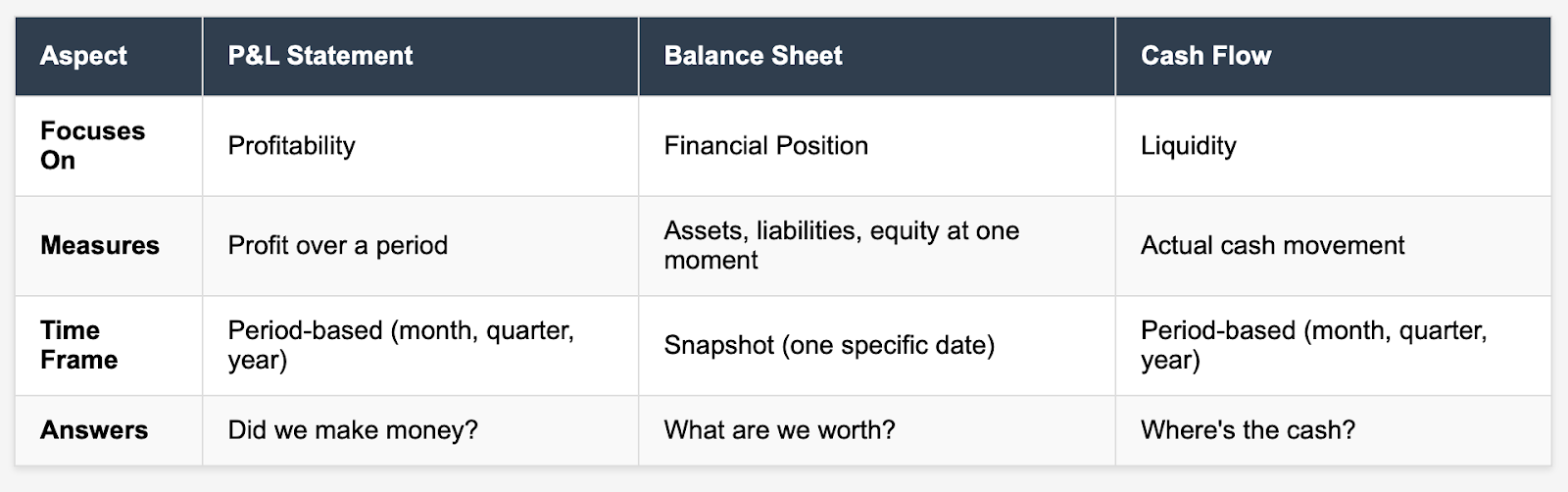Click the Focuses On row label
This screenshot has width=1568, height=492.
point(109,146)
